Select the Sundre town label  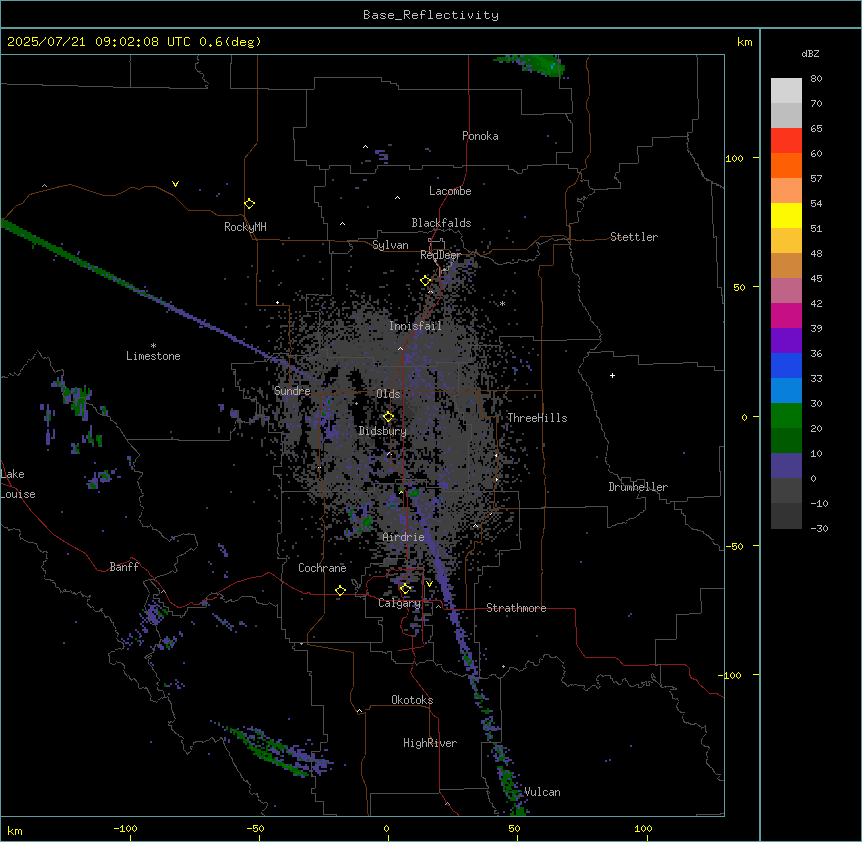(292, 391)
